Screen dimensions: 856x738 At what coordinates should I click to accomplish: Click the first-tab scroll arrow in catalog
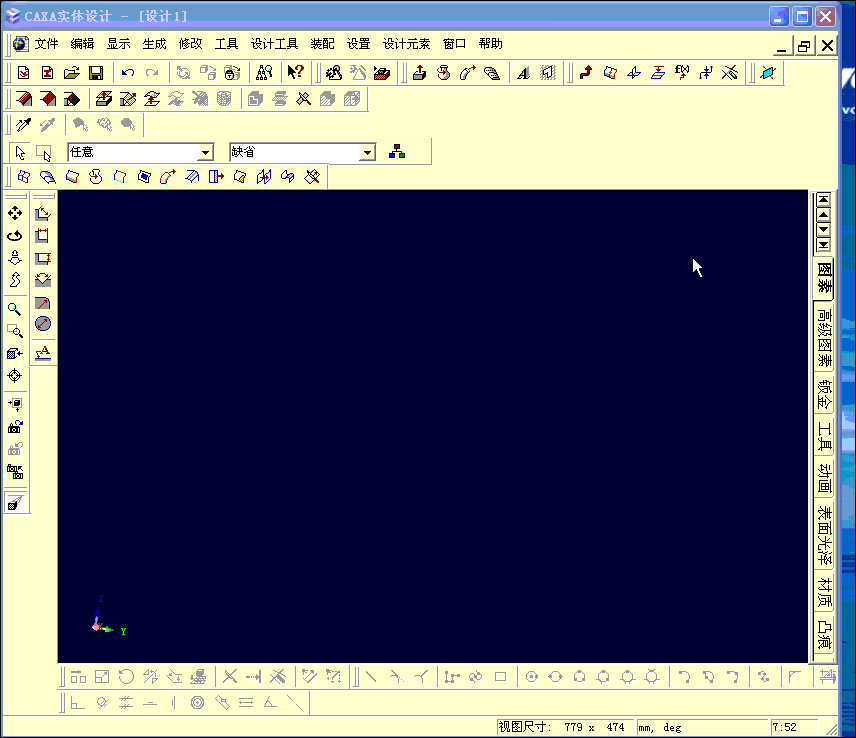pyautogui.click(x=823, y=200)
